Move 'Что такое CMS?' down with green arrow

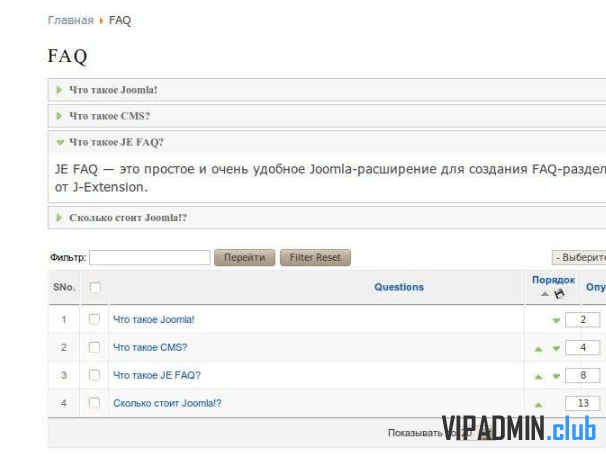[x=556, y=348]
